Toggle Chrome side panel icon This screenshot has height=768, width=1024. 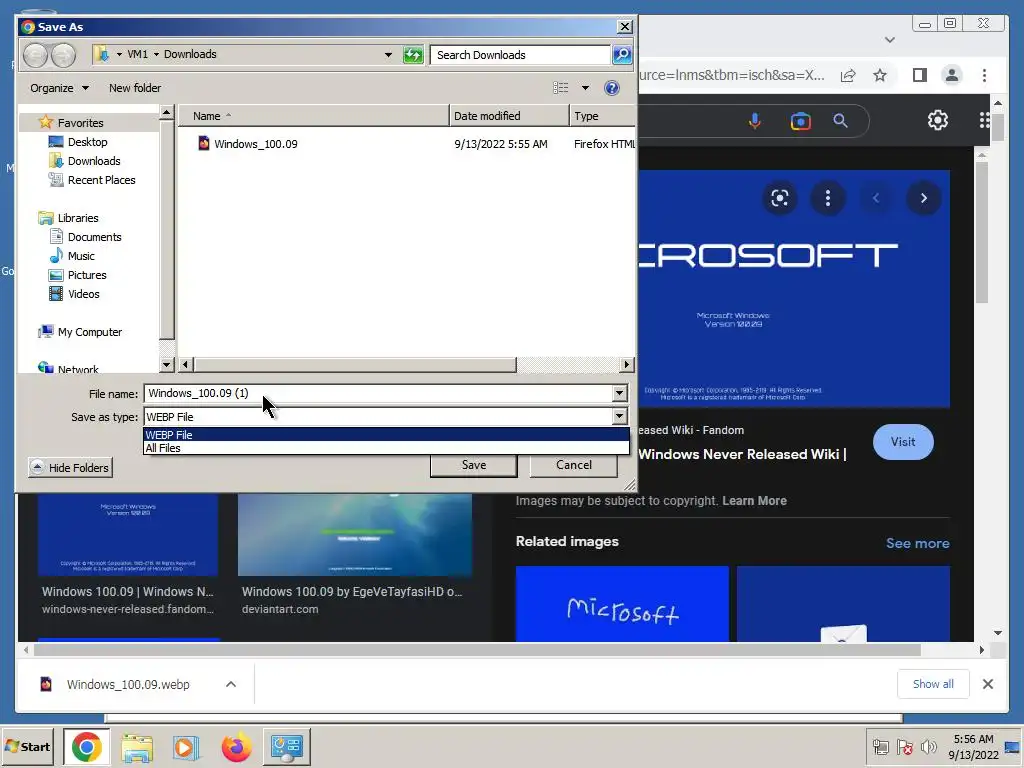point(920,75)
